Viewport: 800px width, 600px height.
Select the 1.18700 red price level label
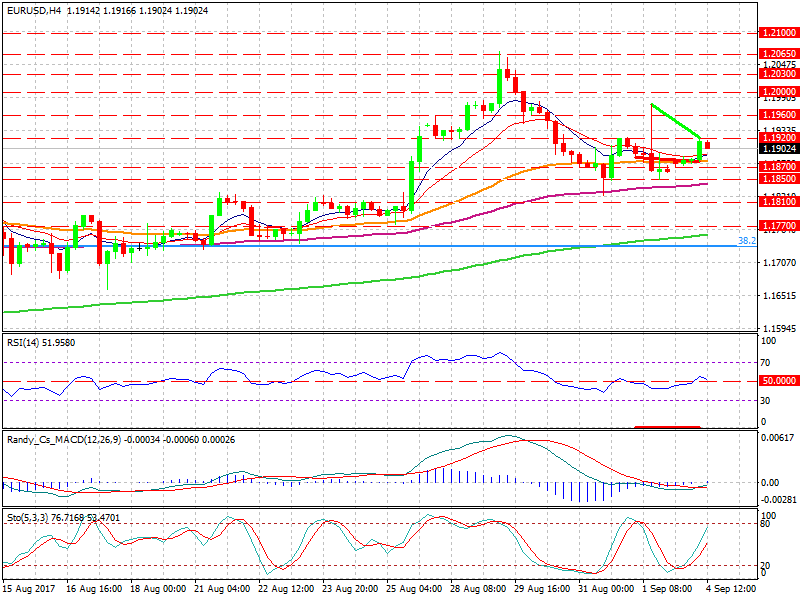point(779,166)
